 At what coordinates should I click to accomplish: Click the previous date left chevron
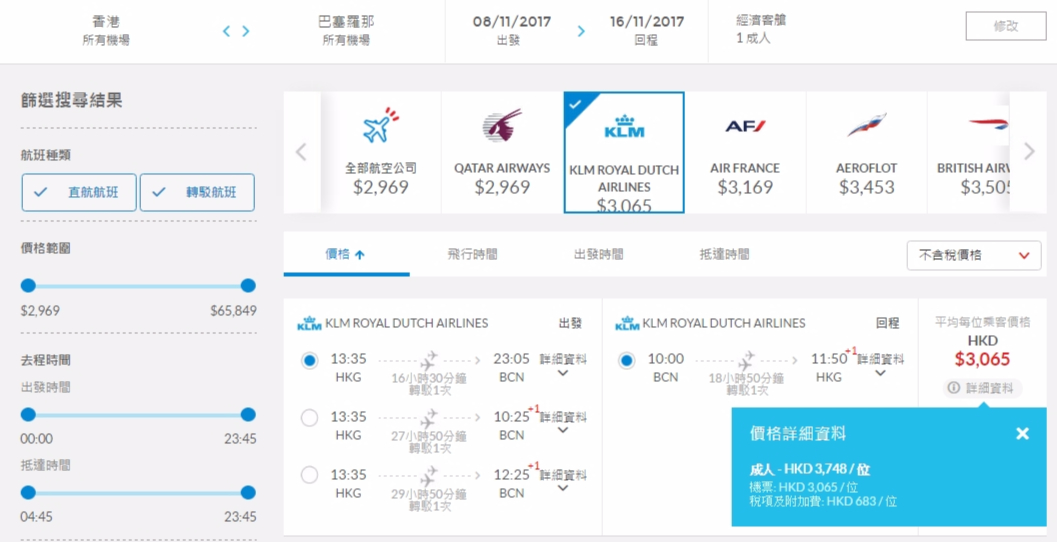coord(226,31)
